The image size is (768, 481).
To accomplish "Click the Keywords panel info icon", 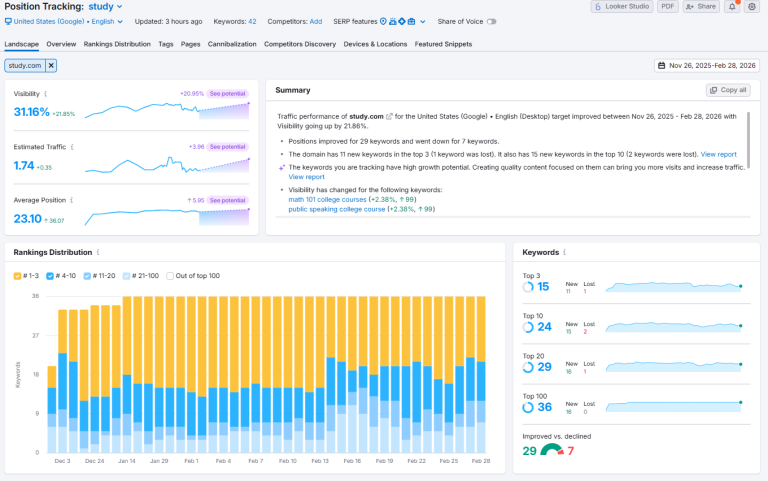I will point(564,253).
